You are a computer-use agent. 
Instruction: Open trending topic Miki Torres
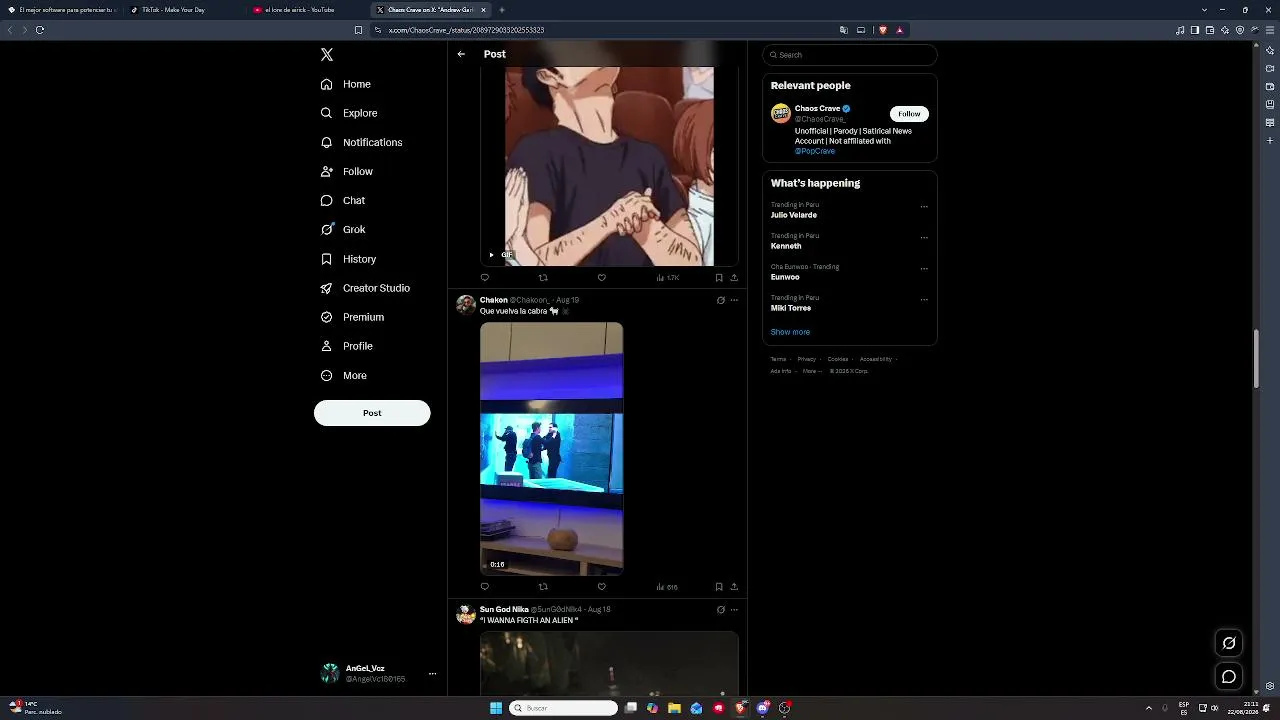click(791, 308)
